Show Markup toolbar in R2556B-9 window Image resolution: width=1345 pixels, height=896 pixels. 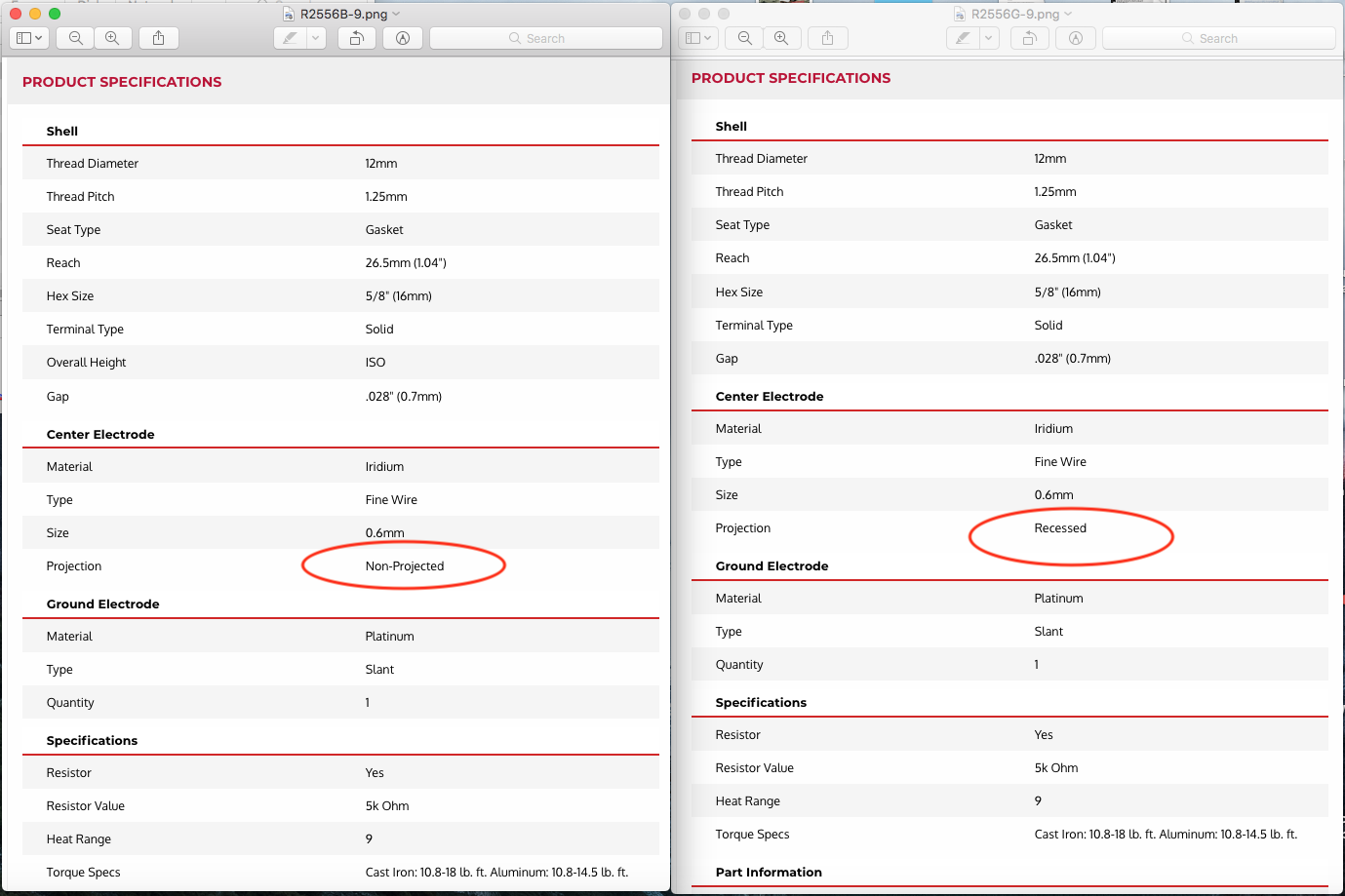click(403, 38)
